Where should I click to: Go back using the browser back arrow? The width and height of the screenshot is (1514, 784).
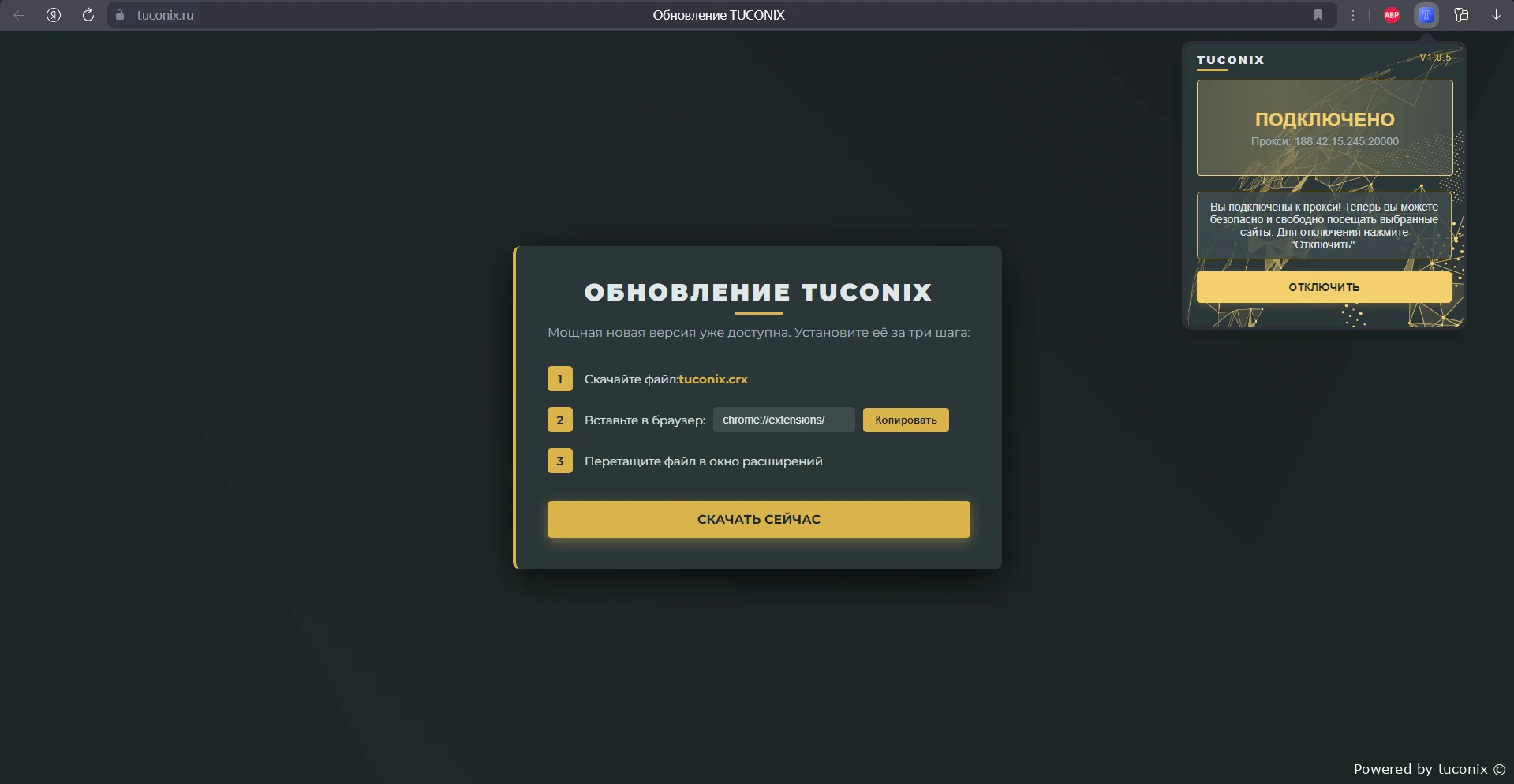(19, 15)
